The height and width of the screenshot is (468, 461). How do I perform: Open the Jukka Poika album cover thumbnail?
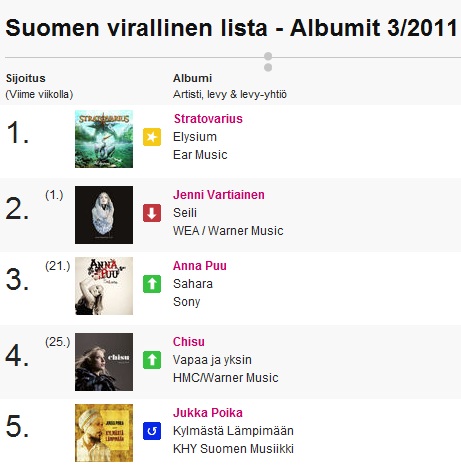coord(104,433)
